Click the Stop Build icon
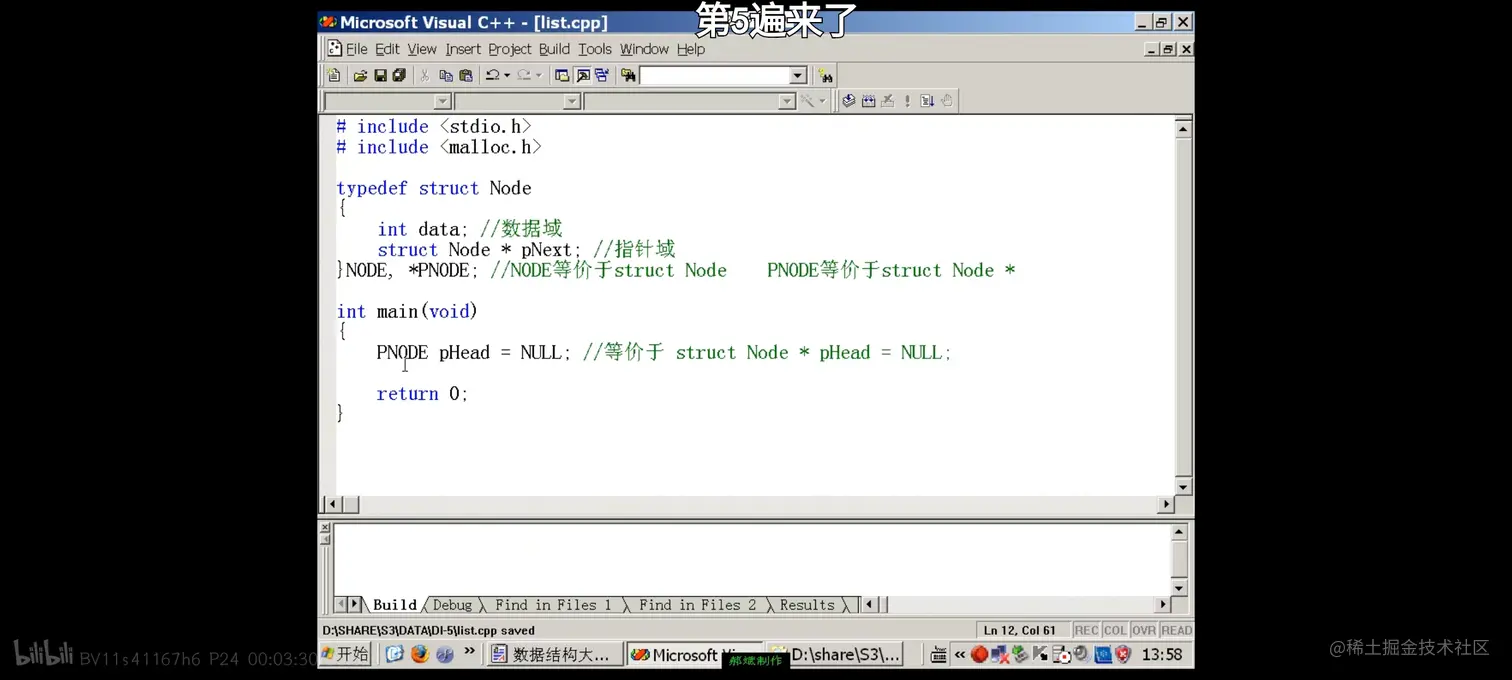 (x=887, y=101)
